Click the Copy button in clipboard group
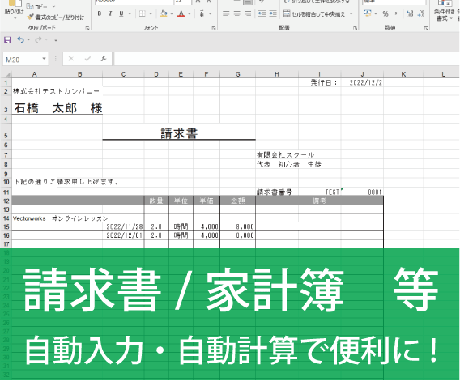Viewport: 460px width, 380px height. (37, 6)
